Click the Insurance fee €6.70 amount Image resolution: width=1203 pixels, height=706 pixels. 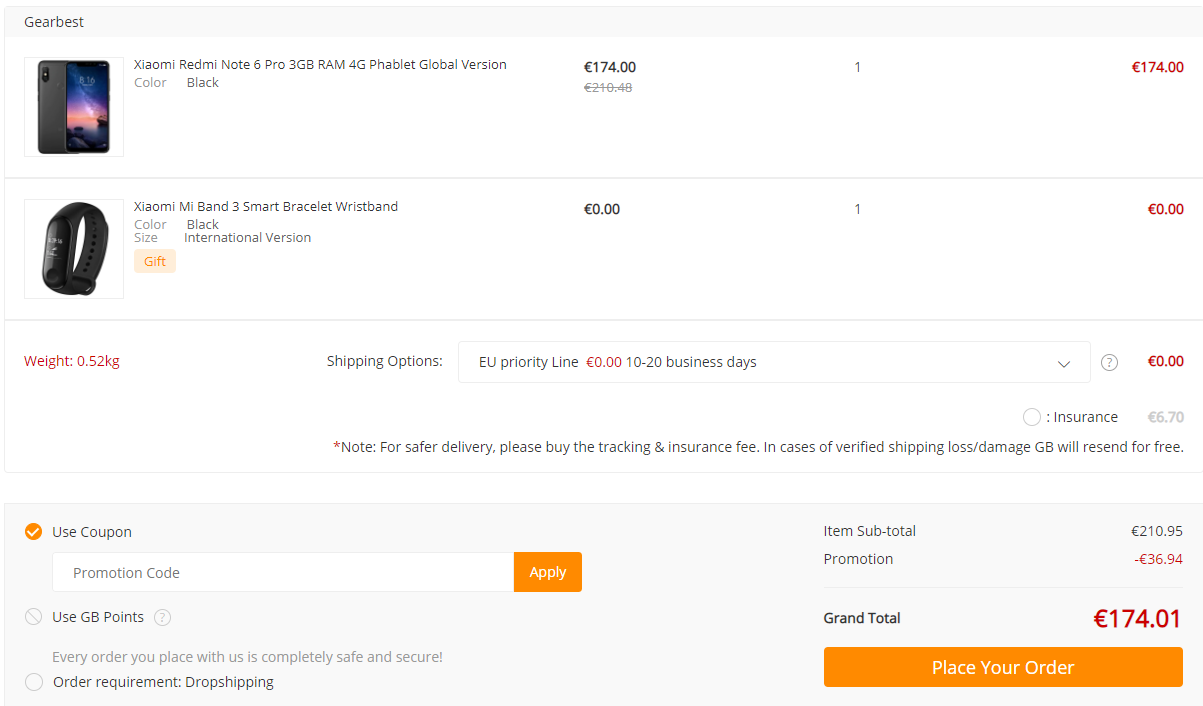coord(1165,417)
